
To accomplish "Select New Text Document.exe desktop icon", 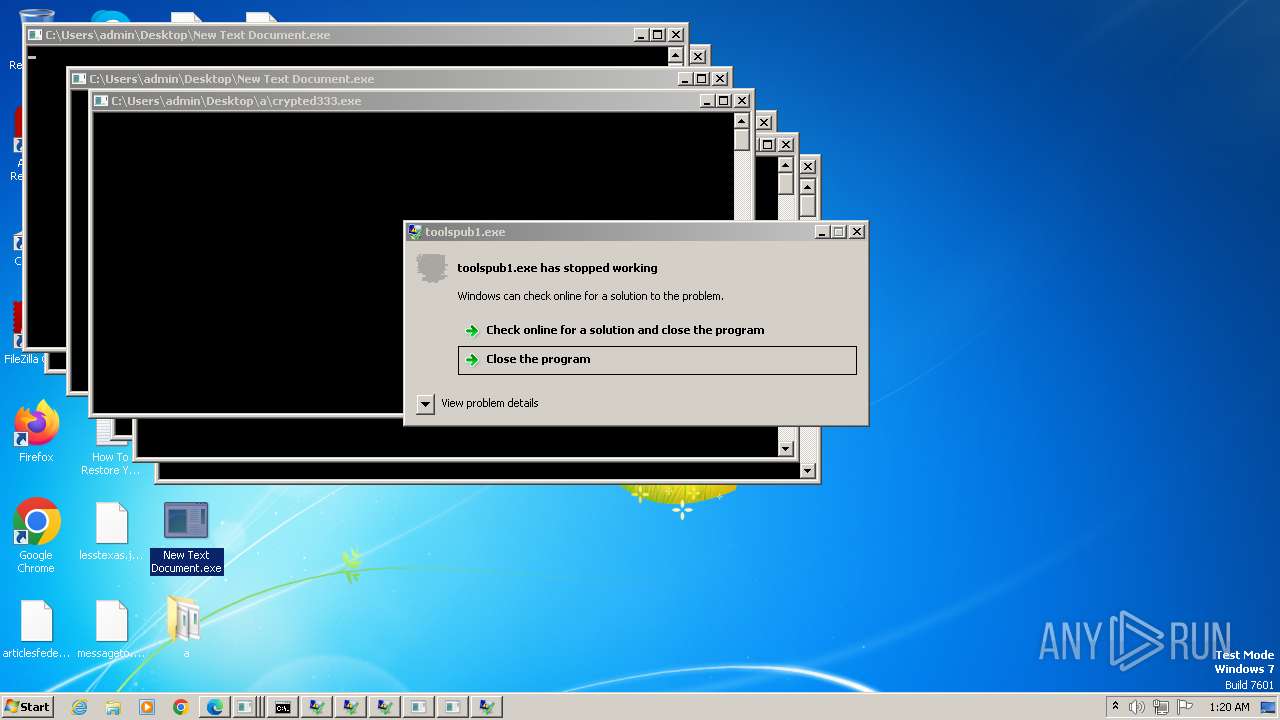I will (x=186, y=538).
